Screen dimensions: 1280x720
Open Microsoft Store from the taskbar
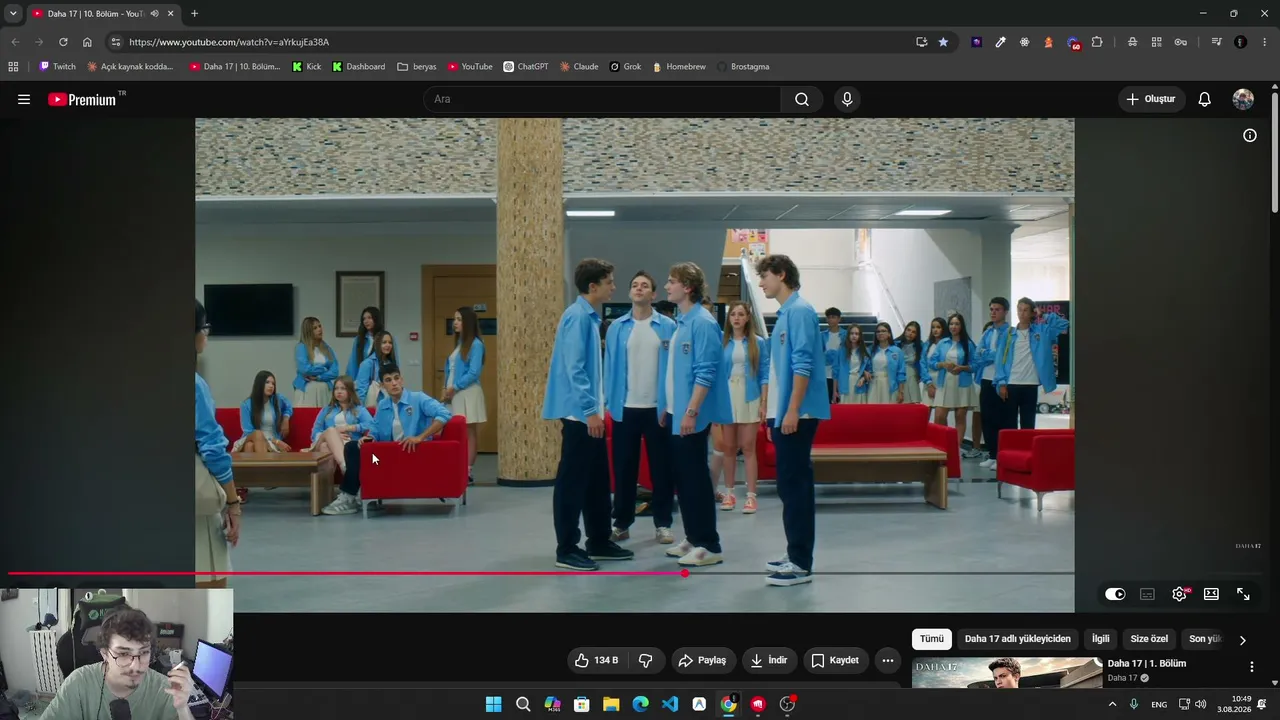coord(581,704)
